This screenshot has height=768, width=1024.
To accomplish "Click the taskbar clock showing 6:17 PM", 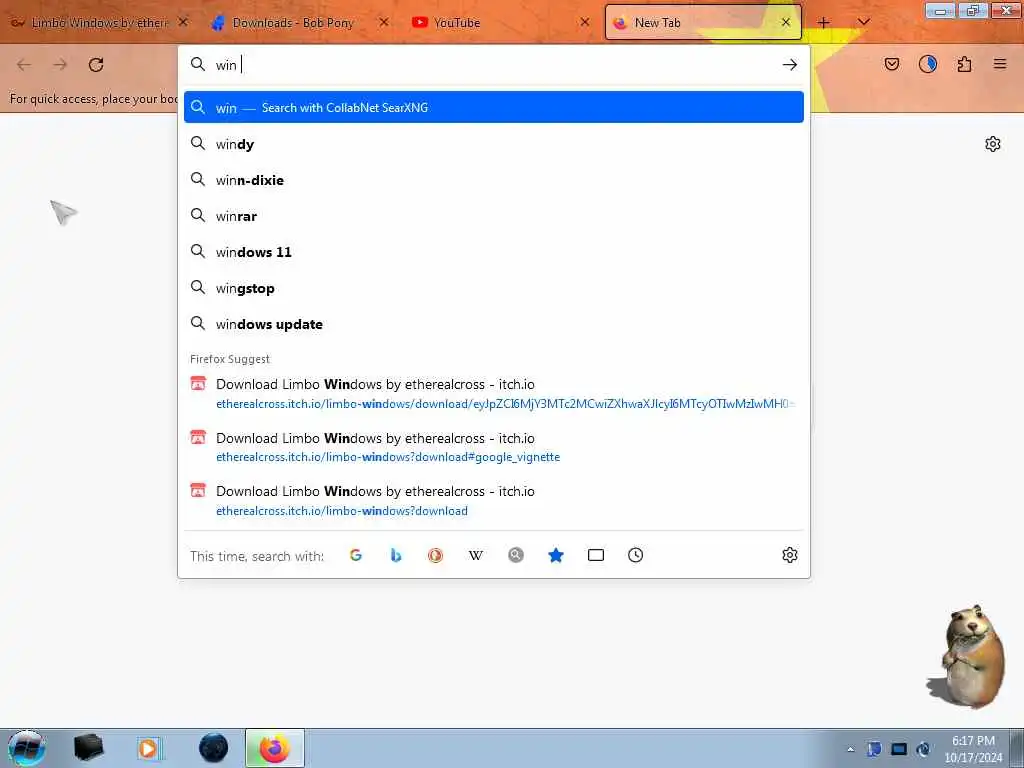I will [973, 749].
